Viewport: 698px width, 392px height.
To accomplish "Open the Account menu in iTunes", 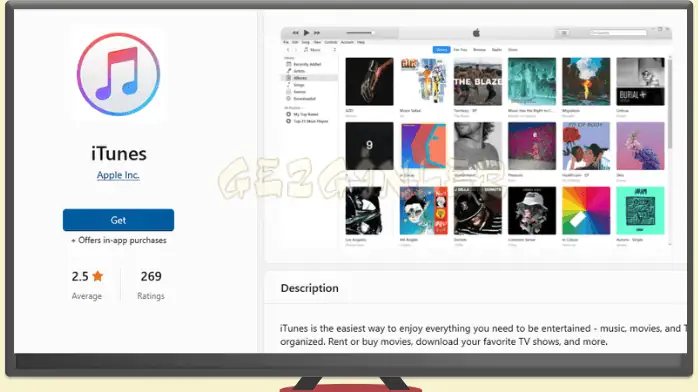I will (x=347, y=42).
